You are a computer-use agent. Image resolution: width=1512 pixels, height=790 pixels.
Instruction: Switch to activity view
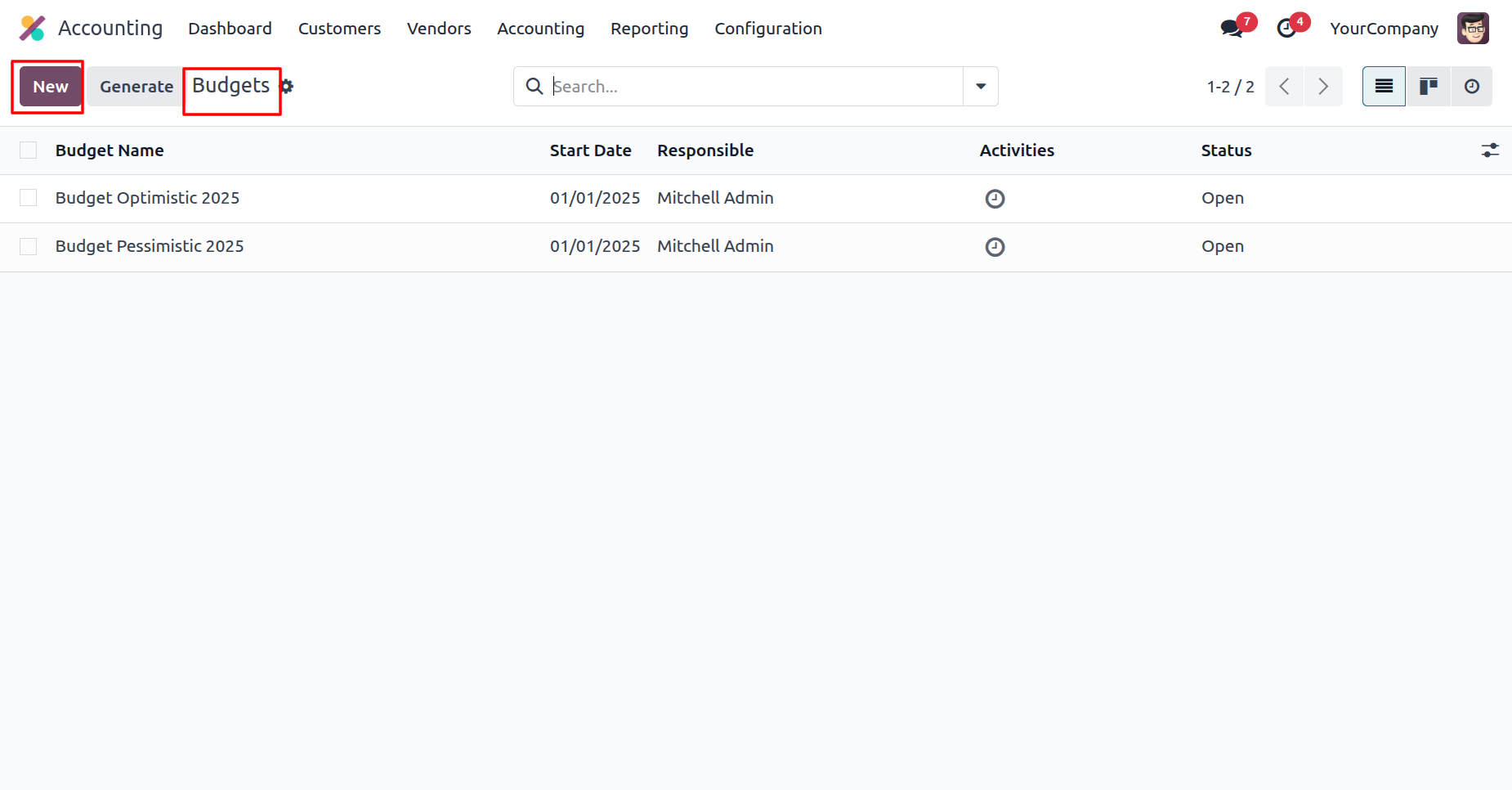(1471, 87)
